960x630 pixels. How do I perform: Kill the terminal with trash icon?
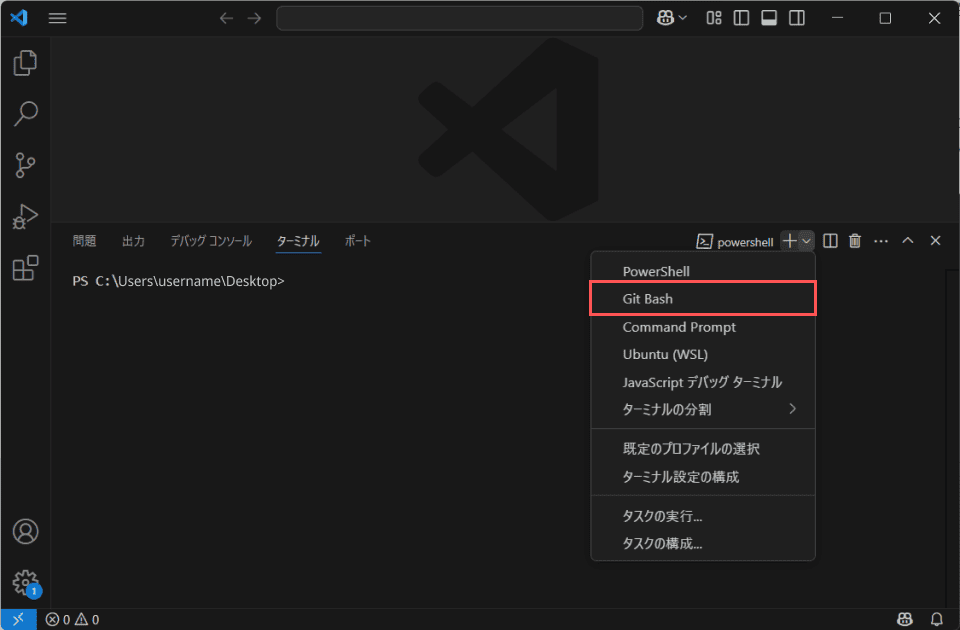click(855, 241)
